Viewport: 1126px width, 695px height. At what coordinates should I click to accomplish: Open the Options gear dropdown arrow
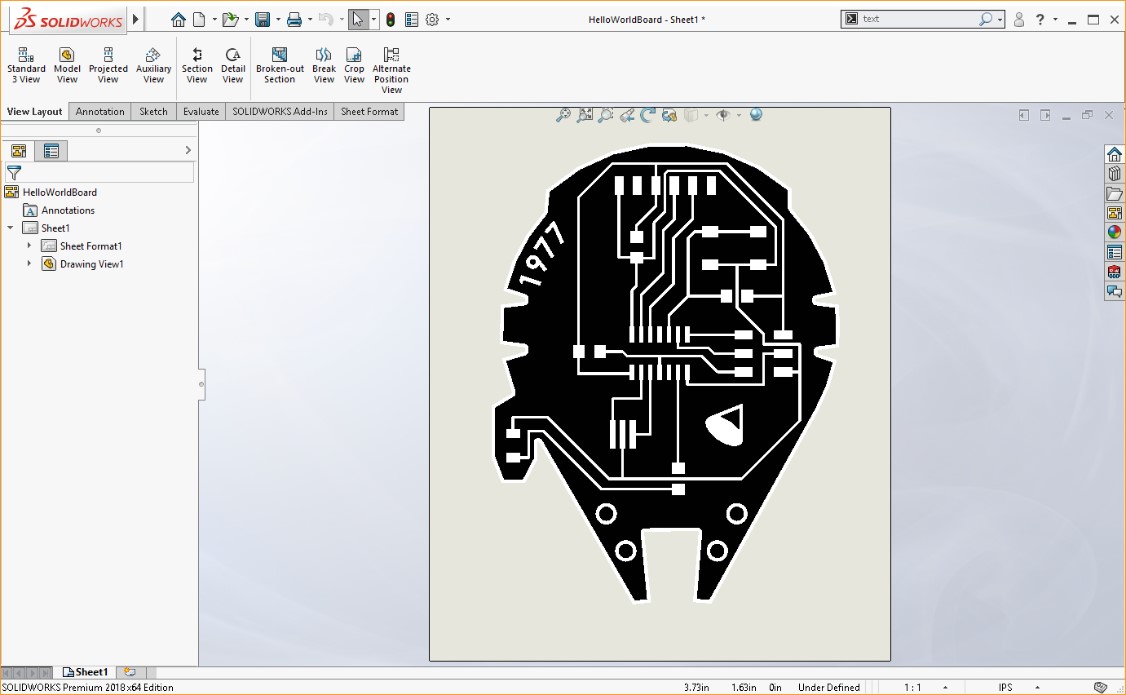(447, 19)
